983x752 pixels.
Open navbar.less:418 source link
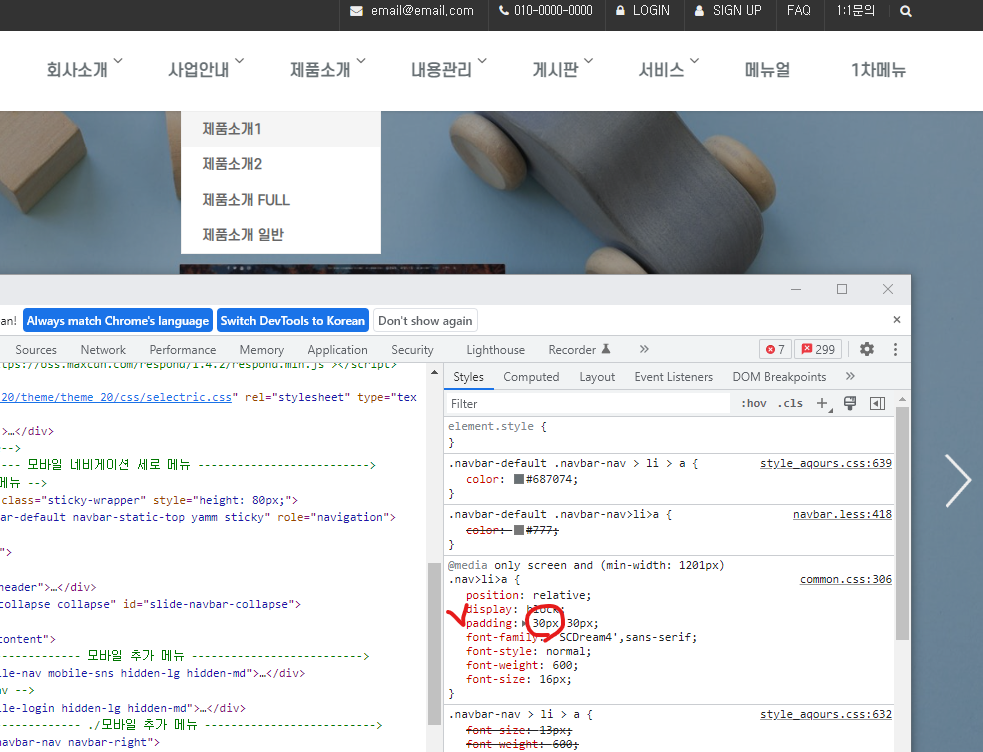click(842, 514)
